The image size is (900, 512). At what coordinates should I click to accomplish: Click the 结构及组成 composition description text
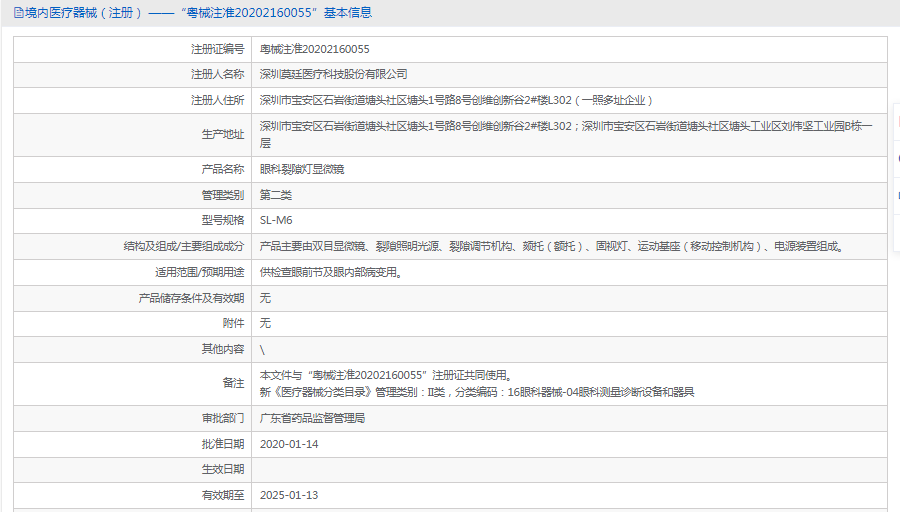(552, 246)
